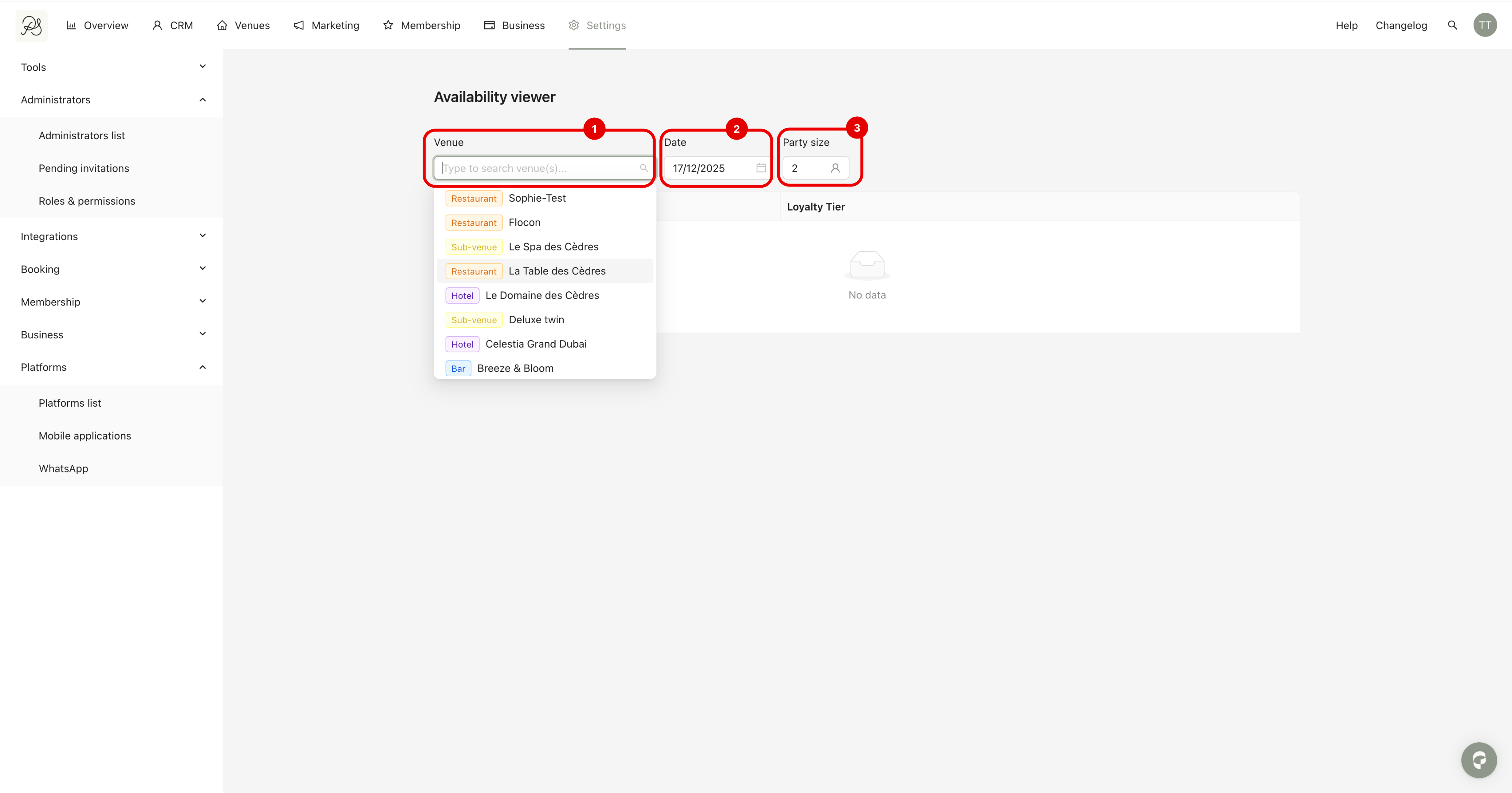Open the chat support bubble icon
1512x793 pixels.
click(1478, 760)
